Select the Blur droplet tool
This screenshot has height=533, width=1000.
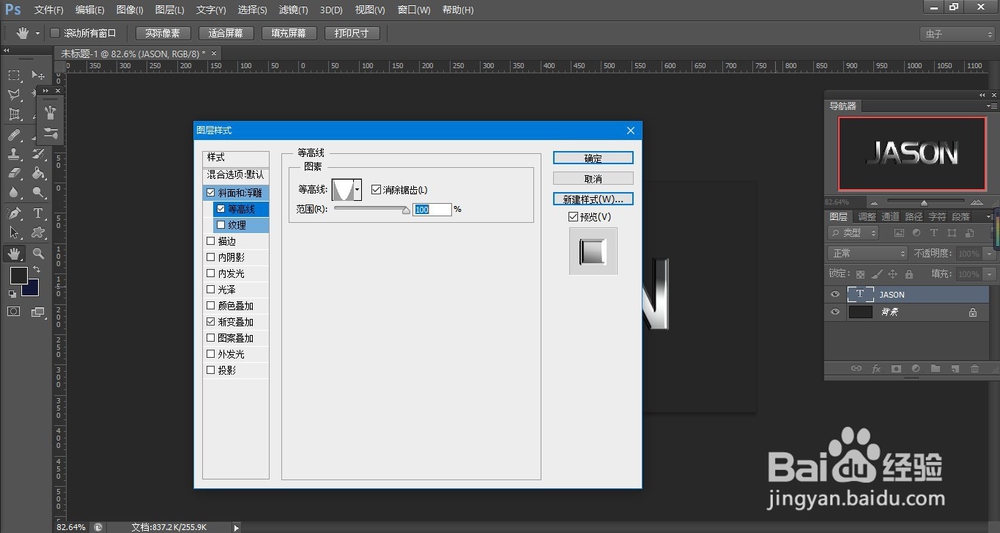[13, 192]
